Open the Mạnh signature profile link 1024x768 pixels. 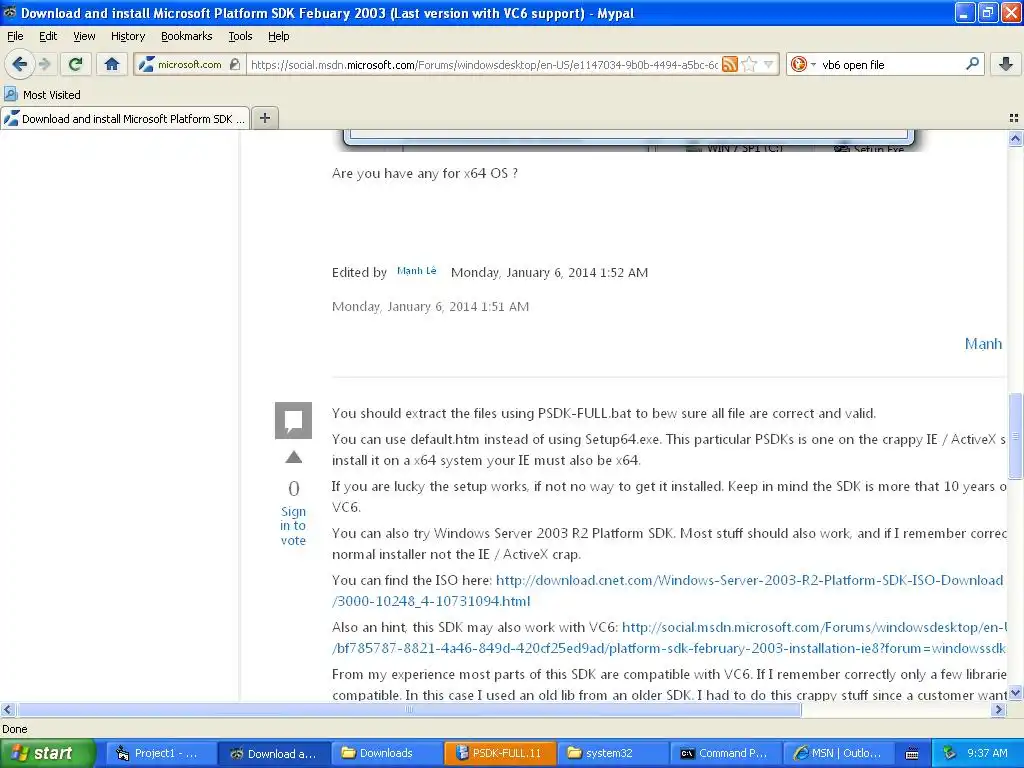[984, 344]
